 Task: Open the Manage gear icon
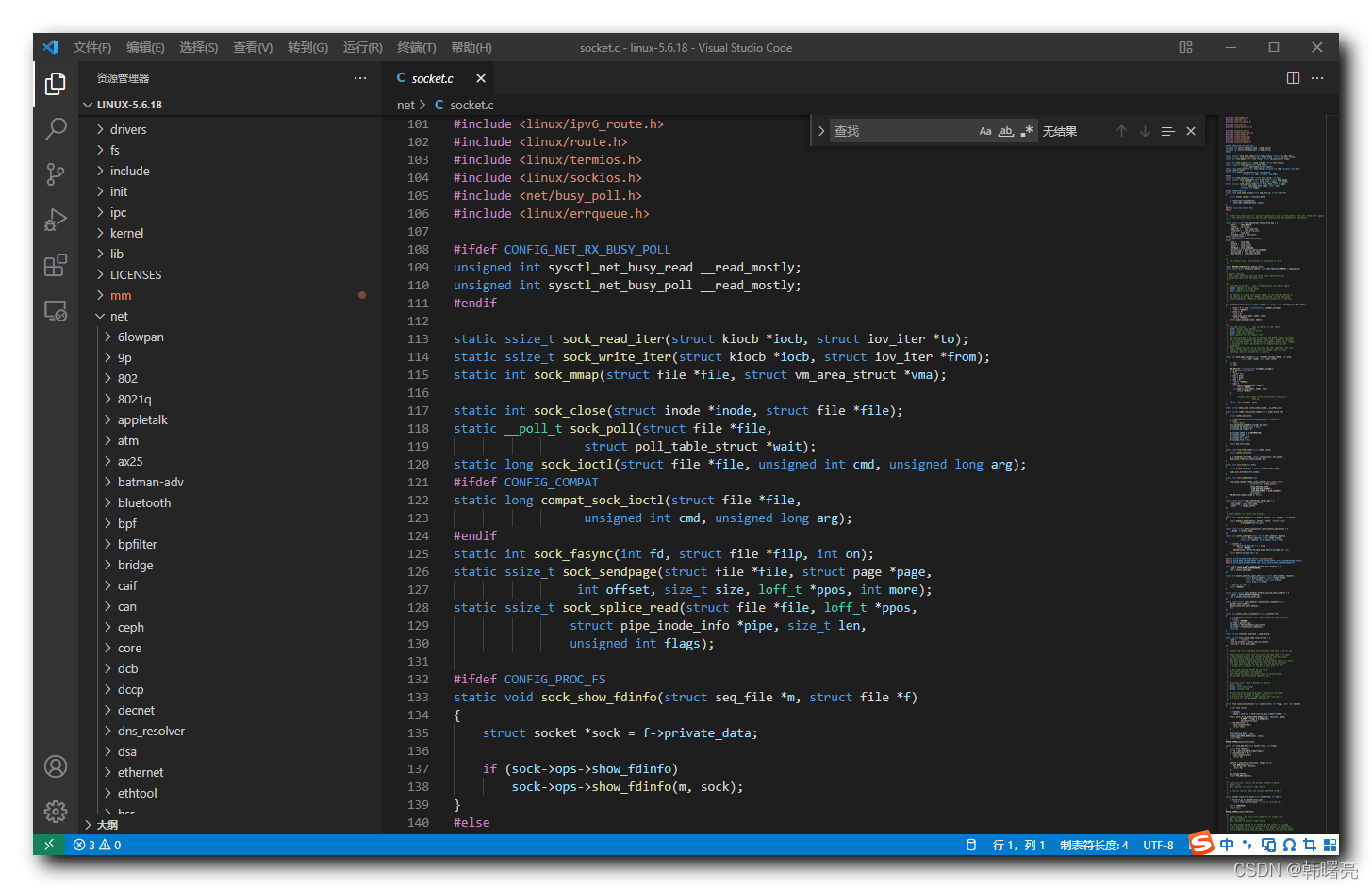click(x=56, y=811)
